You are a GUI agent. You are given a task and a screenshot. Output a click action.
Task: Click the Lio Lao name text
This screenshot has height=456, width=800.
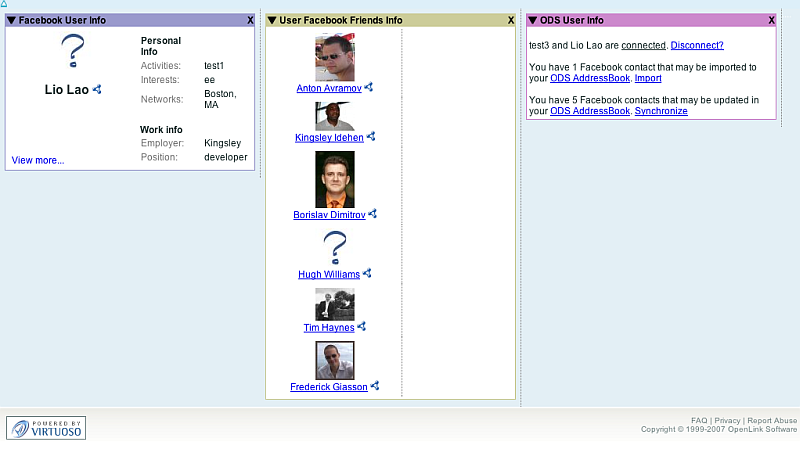pyautogui.click(x=67, y=89)
